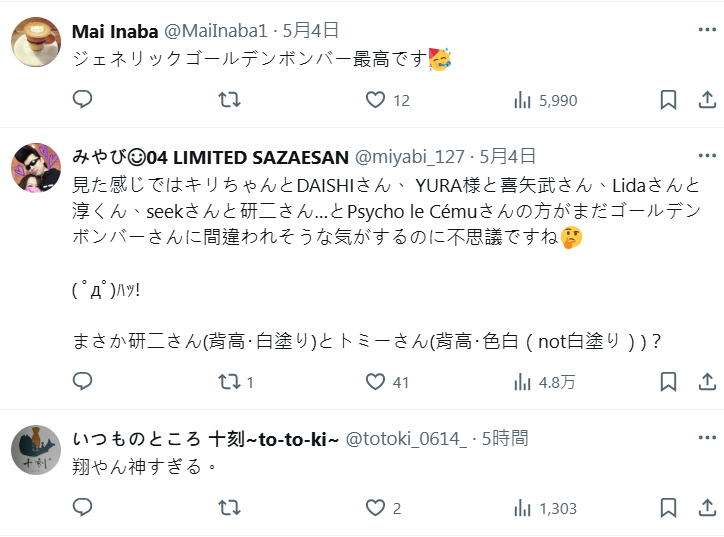Bookmark Mai Inaba's tweet
724x537 pixels.
pyautogui.click(x=668, y=100)
